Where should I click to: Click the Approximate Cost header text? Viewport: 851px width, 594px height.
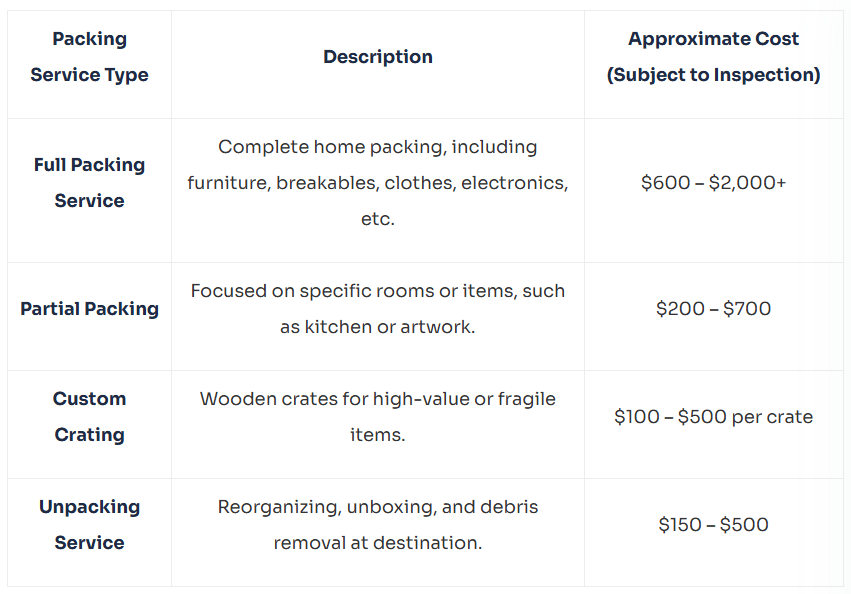click(713, 39)
